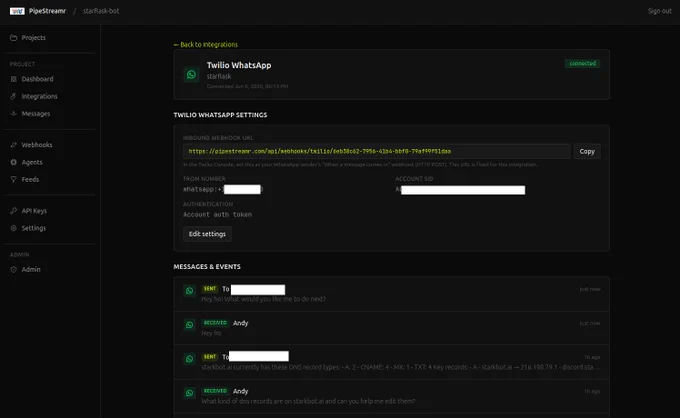This screenshot has width=680, height=418.
Task: Click the '1h ago' time on DNS records message
Action: pyautogui.click(x=592, y=357)
